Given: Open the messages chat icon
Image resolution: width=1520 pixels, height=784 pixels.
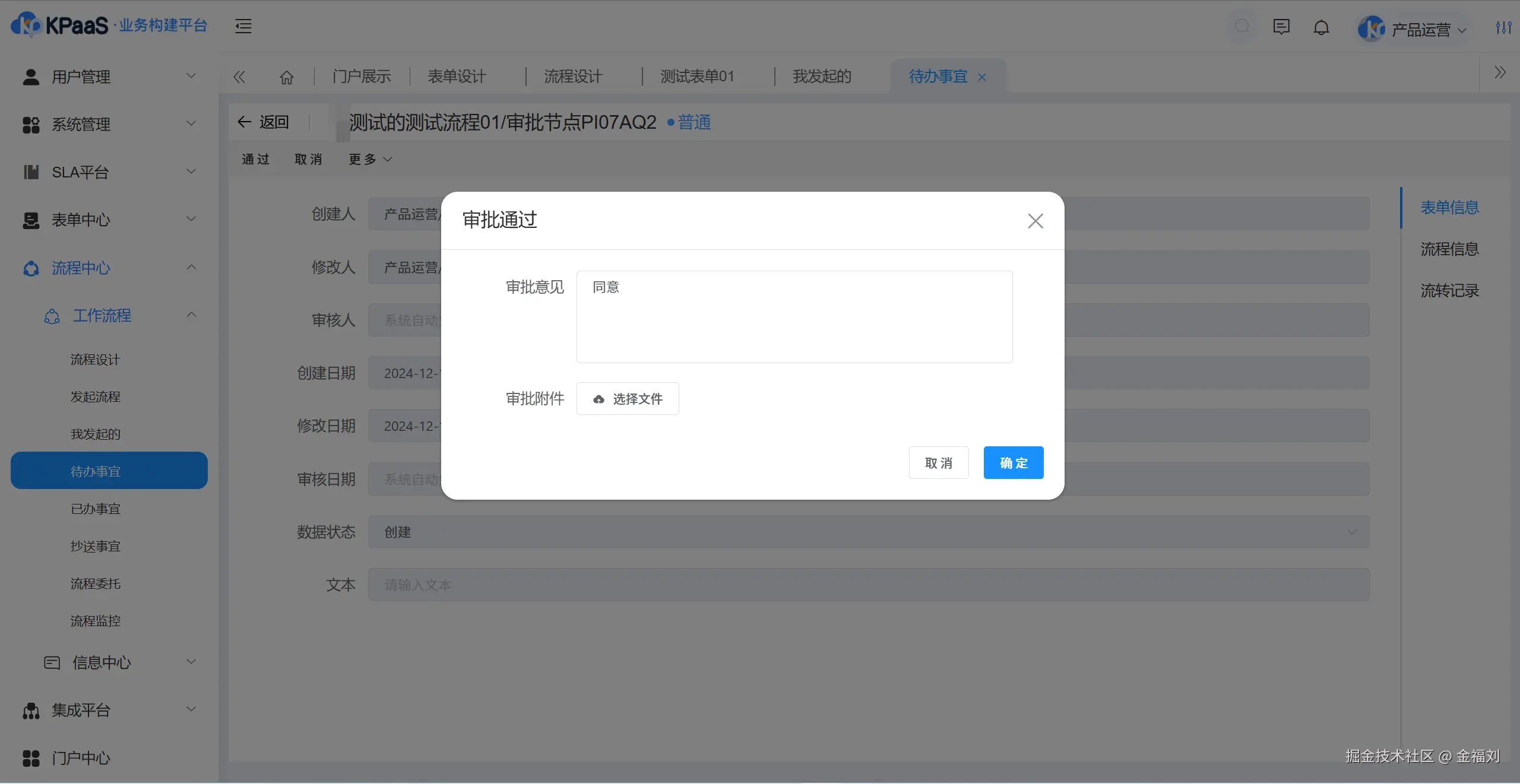Looking at the screenshot, I should click(1281, 27).
